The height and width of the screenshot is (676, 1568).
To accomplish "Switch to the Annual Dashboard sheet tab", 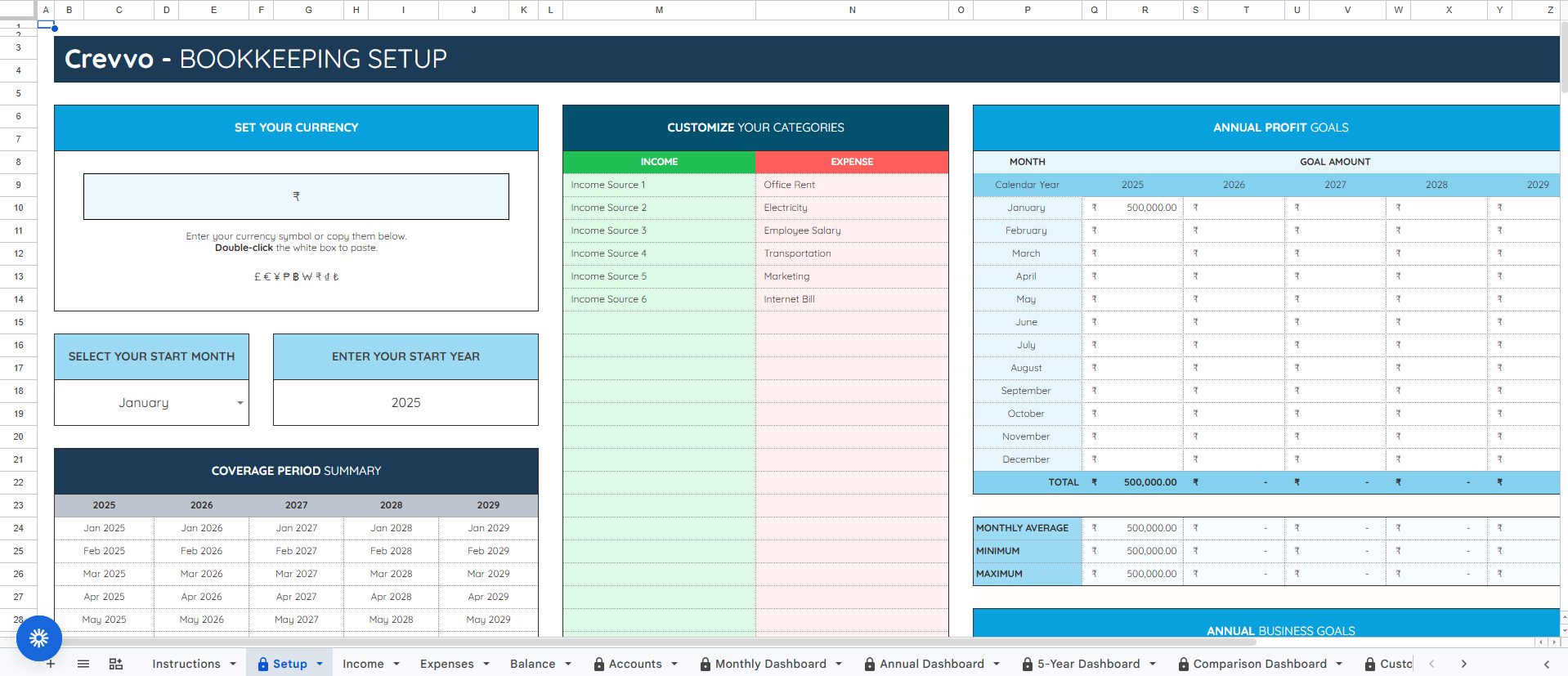I will tap(932, 664).
